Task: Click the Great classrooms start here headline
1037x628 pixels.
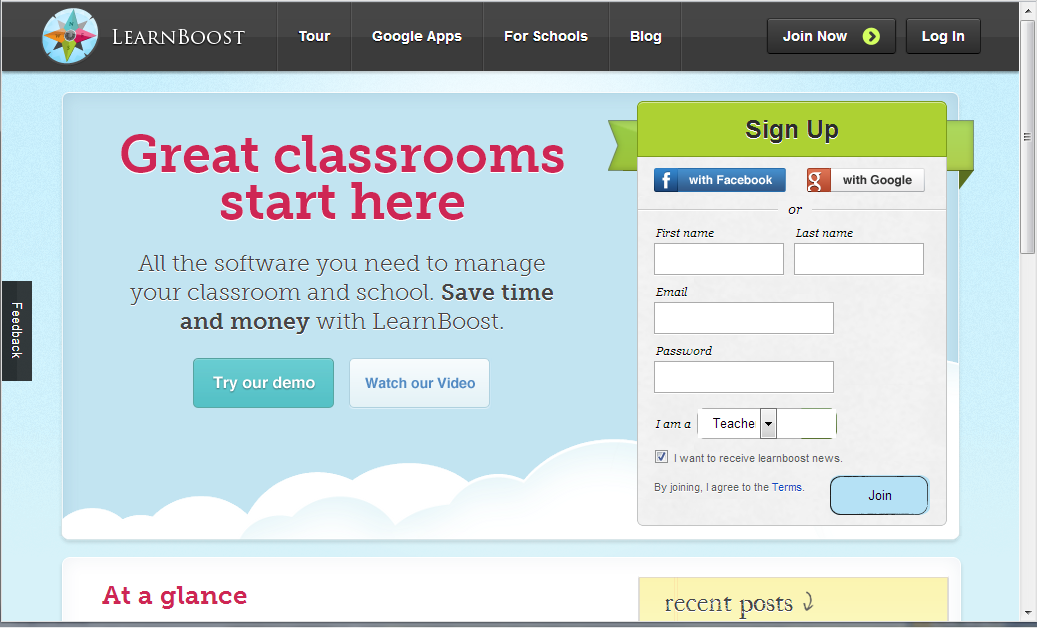Action: click(343, 178)
